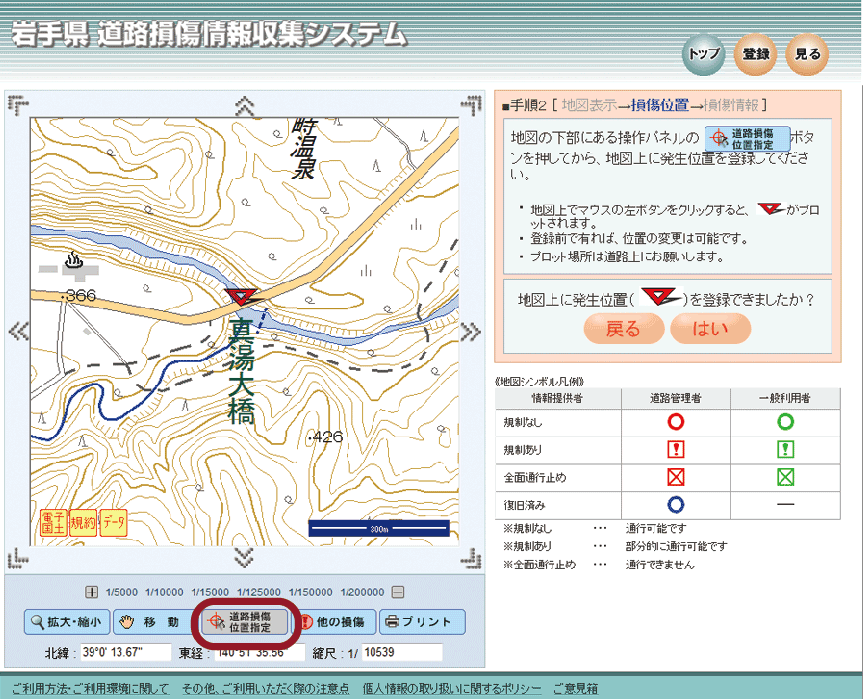This screenshot has height=699, width=863.
Task: Set map scale to 1/200000
Action: coord(362,592)
